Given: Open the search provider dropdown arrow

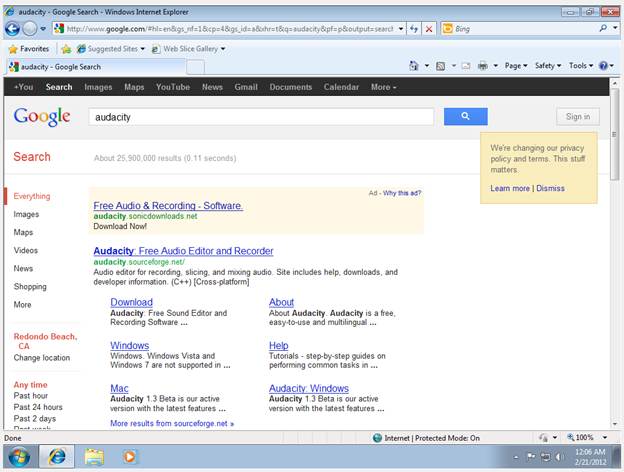Looking at the screenshot, I should (x=615, y=28).
